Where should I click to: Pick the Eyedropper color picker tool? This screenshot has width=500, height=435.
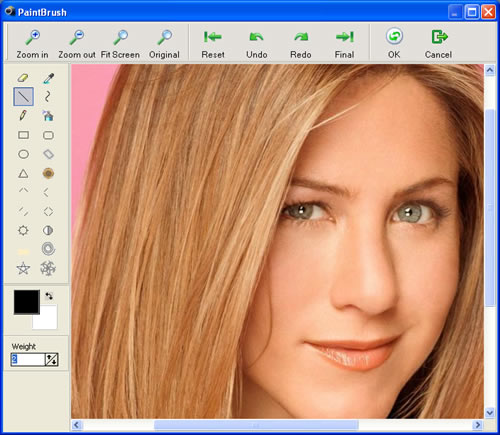tap(48, 78)
